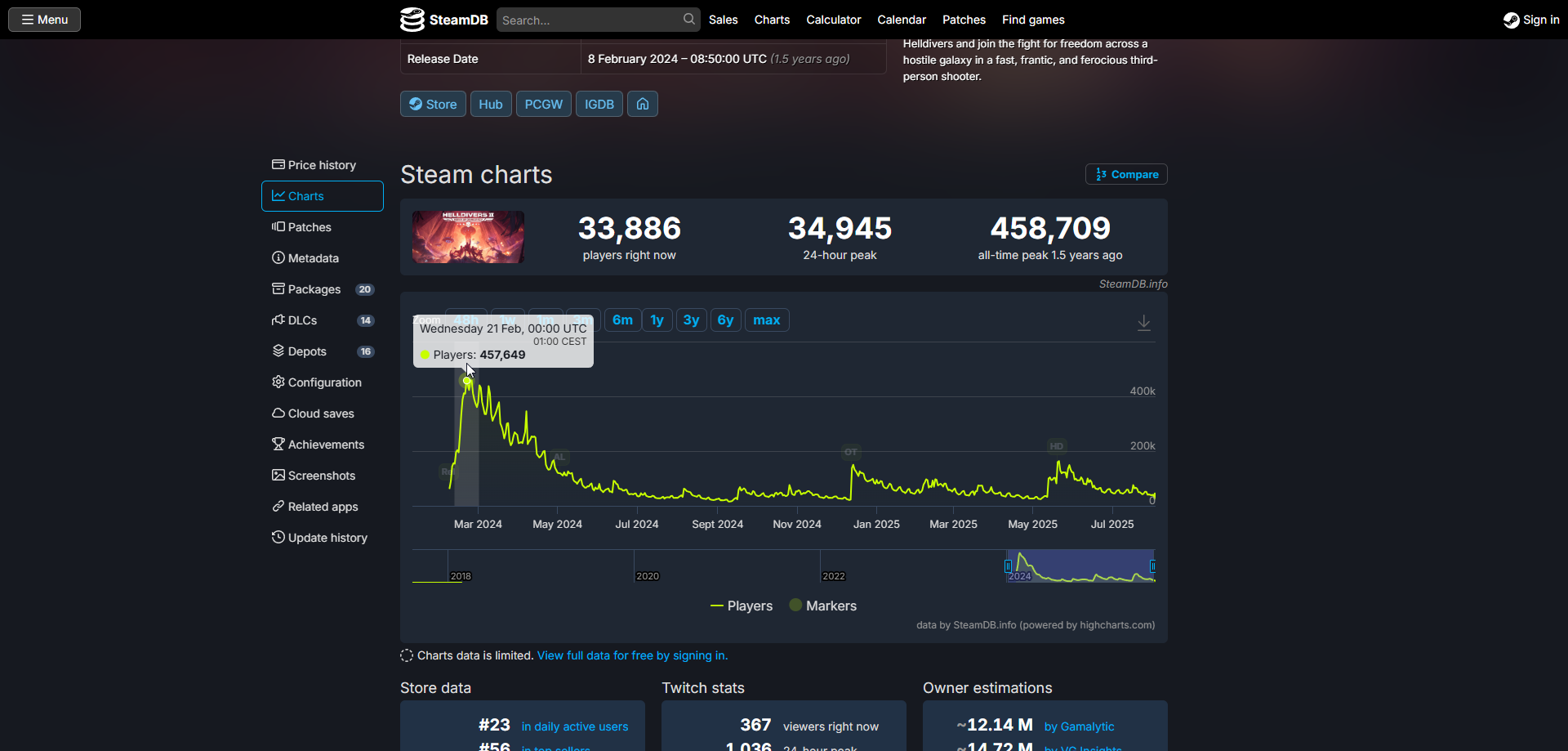Sign in via Steam

coord(1531,20)
